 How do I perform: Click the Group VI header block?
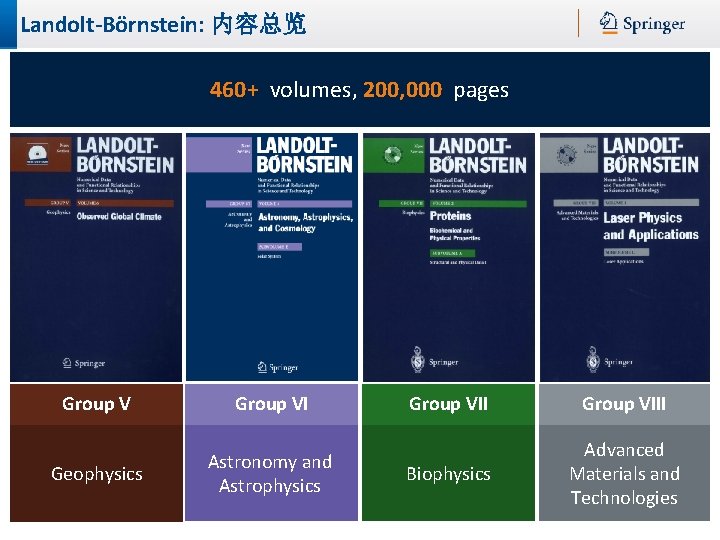tap(271, 404)
